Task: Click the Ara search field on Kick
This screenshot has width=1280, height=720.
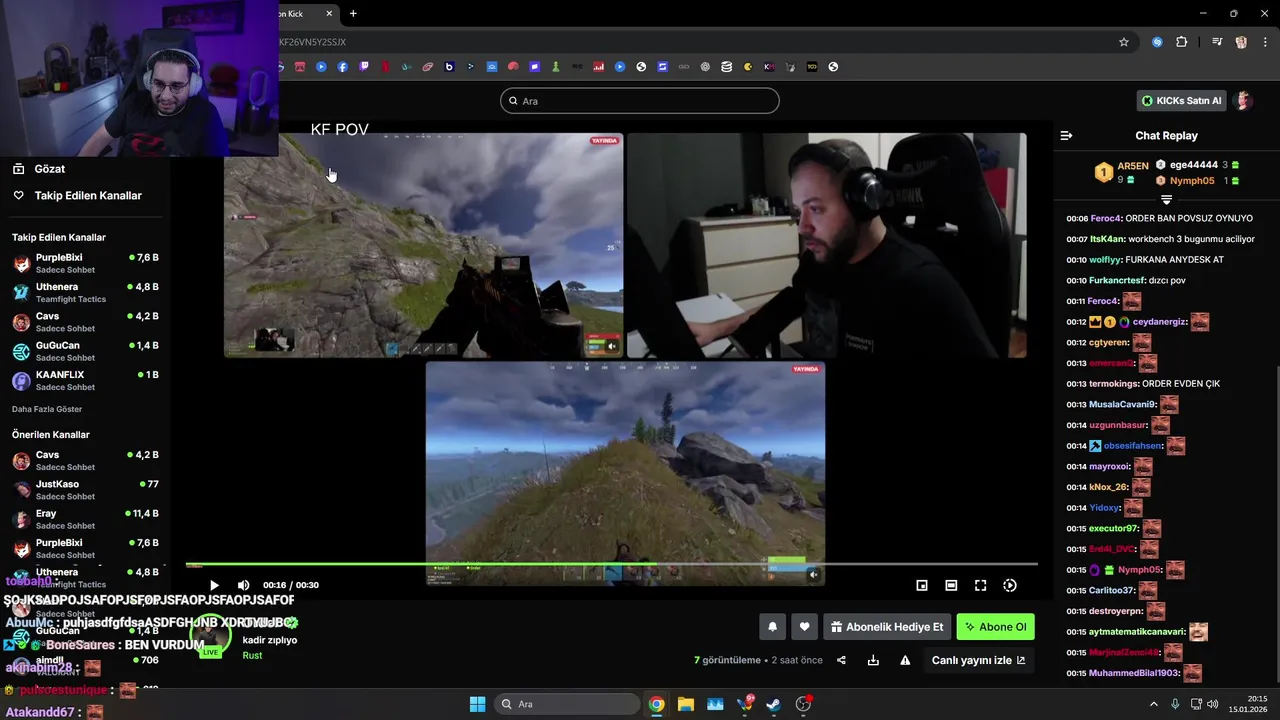Action: 640,101
